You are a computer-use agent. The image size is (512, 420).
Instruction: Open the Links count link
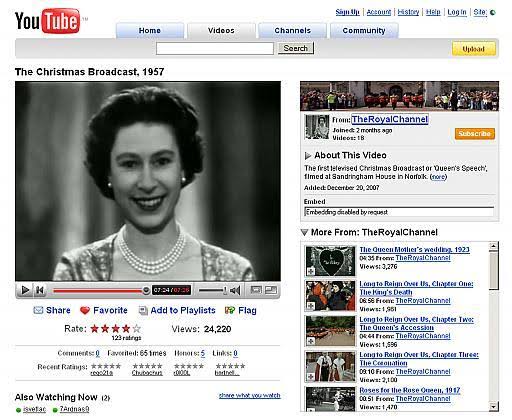coord(235,353)
